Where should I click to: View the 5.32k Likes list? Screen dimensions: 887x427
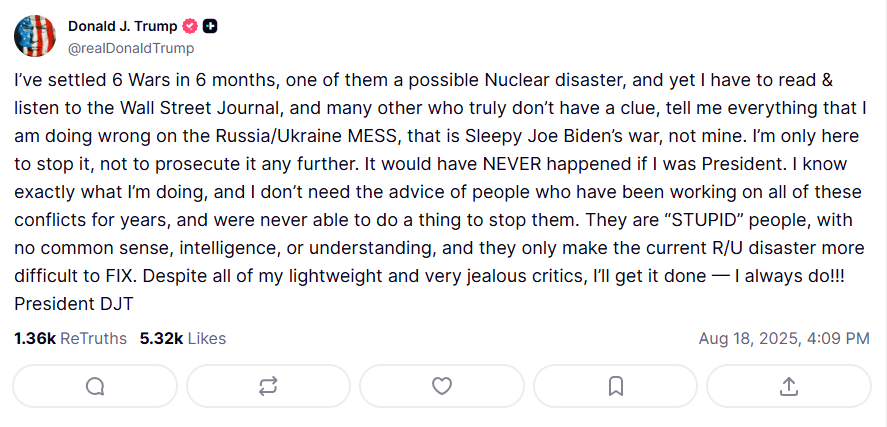click(182, 339)
